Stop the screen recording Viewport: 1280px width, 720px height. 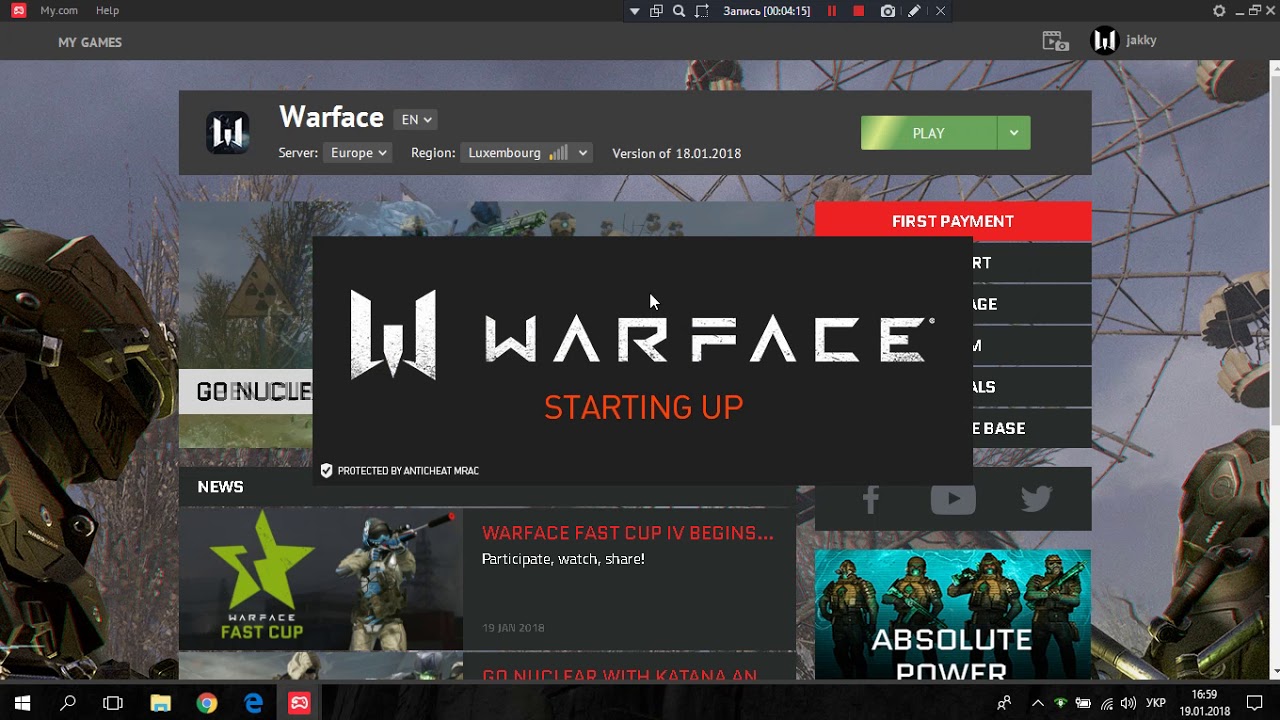click(x=858, y=11)
